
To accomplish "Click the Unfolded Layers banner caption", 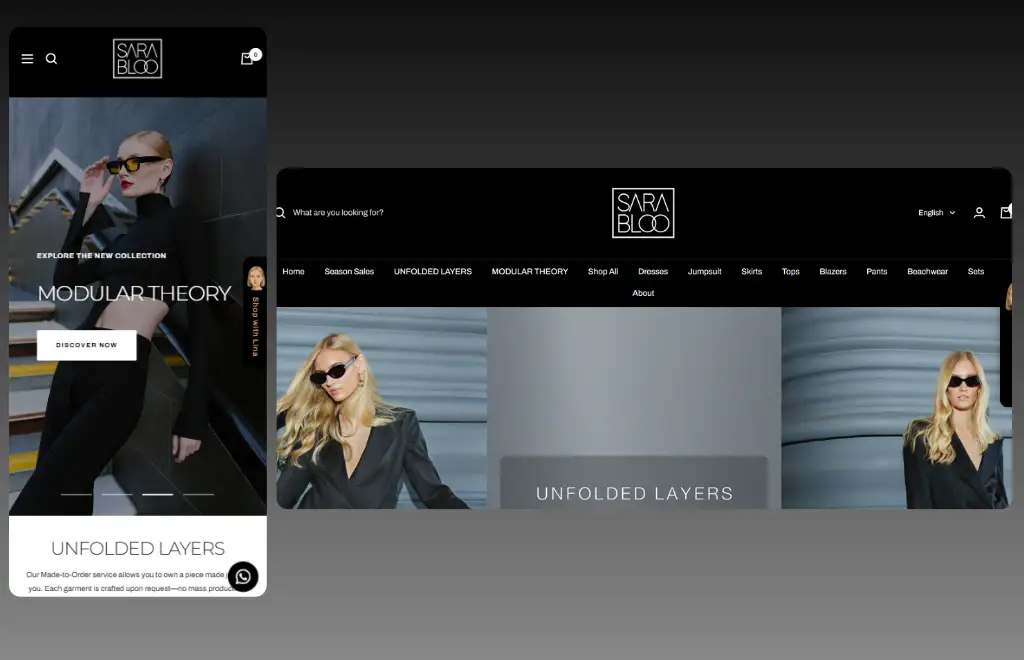I will tap(634, 493).
